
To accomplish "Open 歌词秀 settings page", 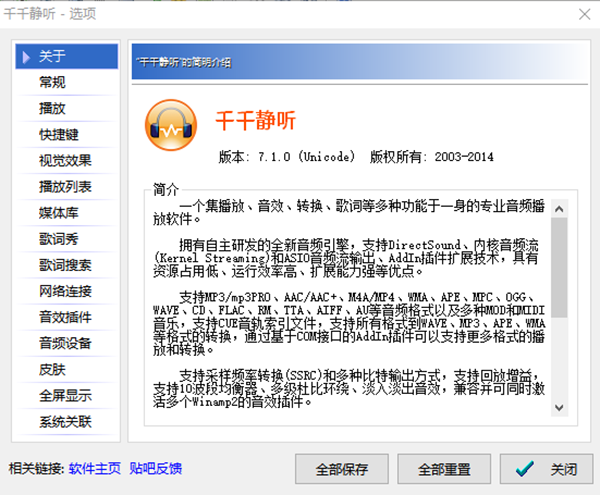I will coord(58,238).
